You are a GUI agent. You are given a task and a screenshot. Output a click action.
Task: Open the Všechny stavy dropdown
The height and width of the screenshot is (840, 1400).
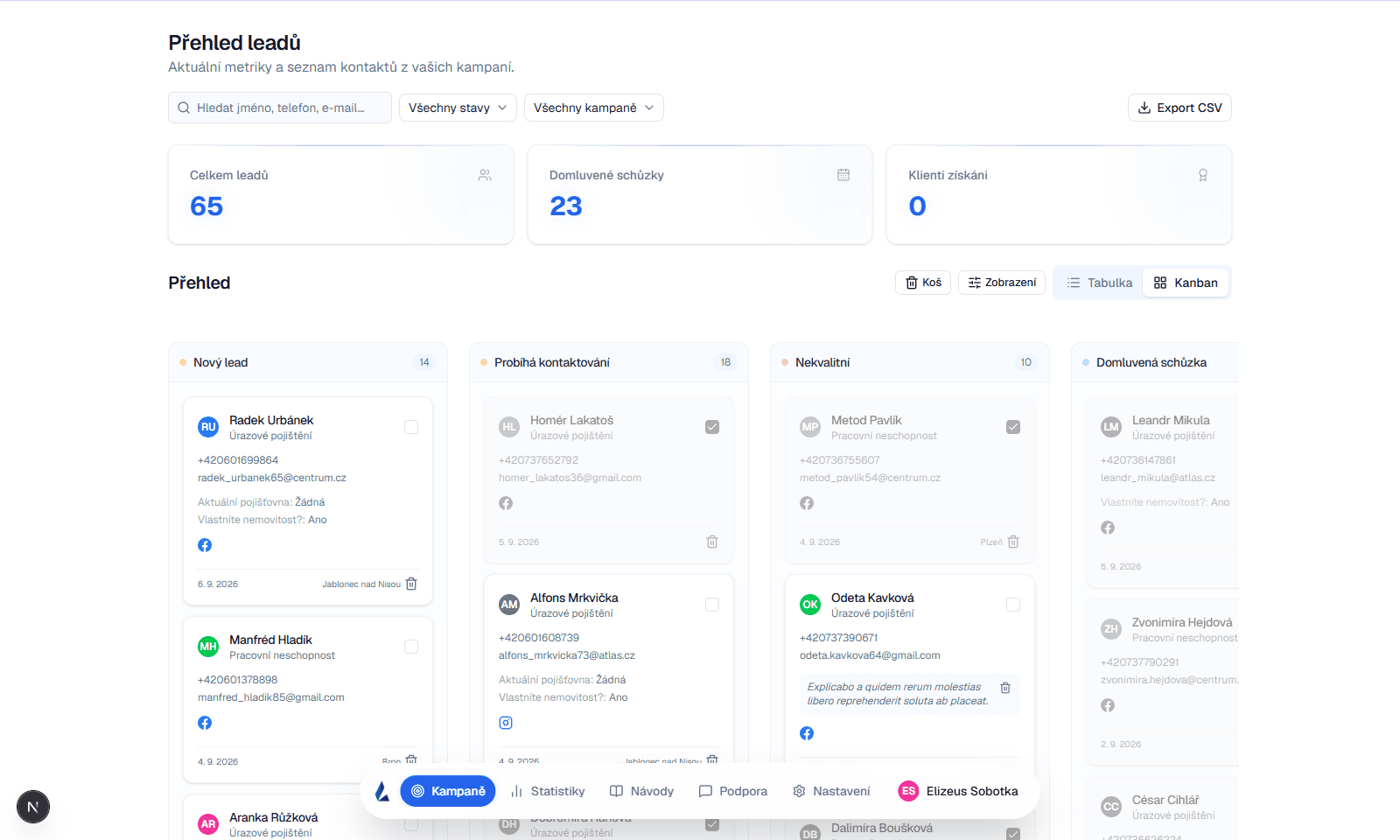coord(458,108)
